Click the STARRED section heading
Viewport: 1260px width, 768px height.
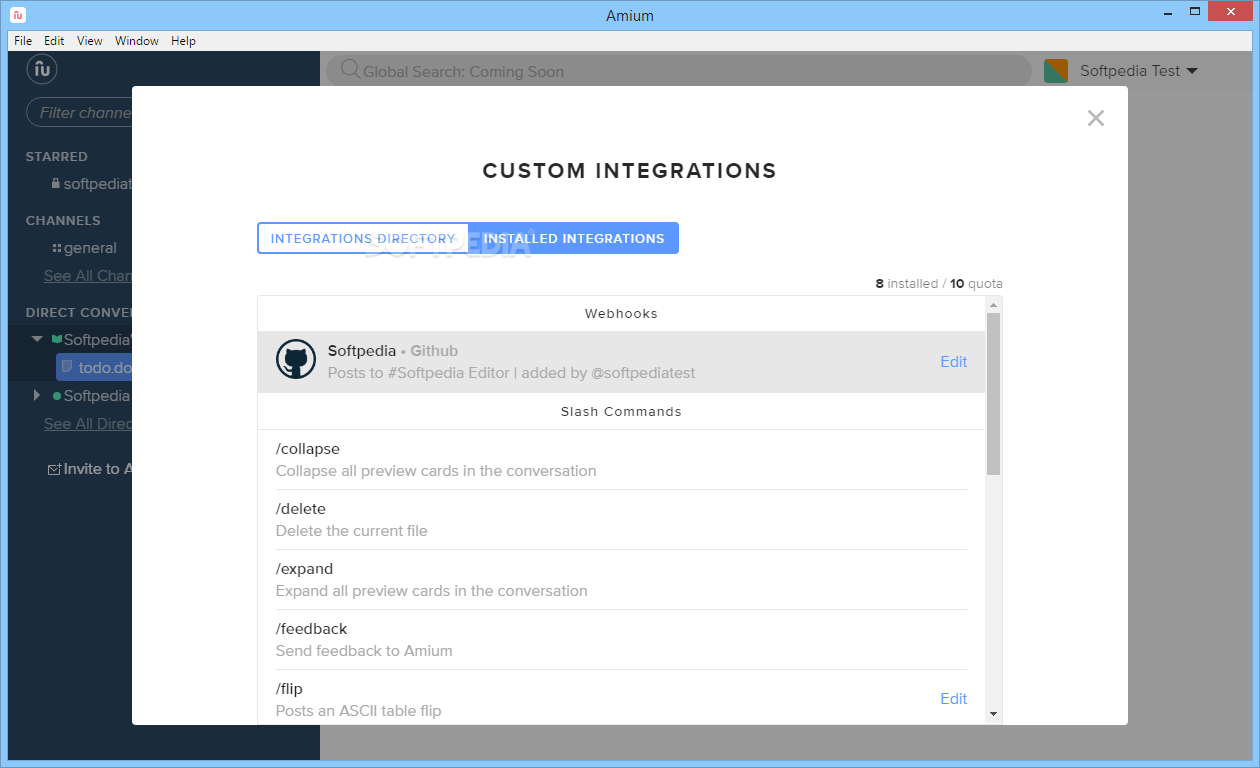pyautogui.click(x=57, y=157)
